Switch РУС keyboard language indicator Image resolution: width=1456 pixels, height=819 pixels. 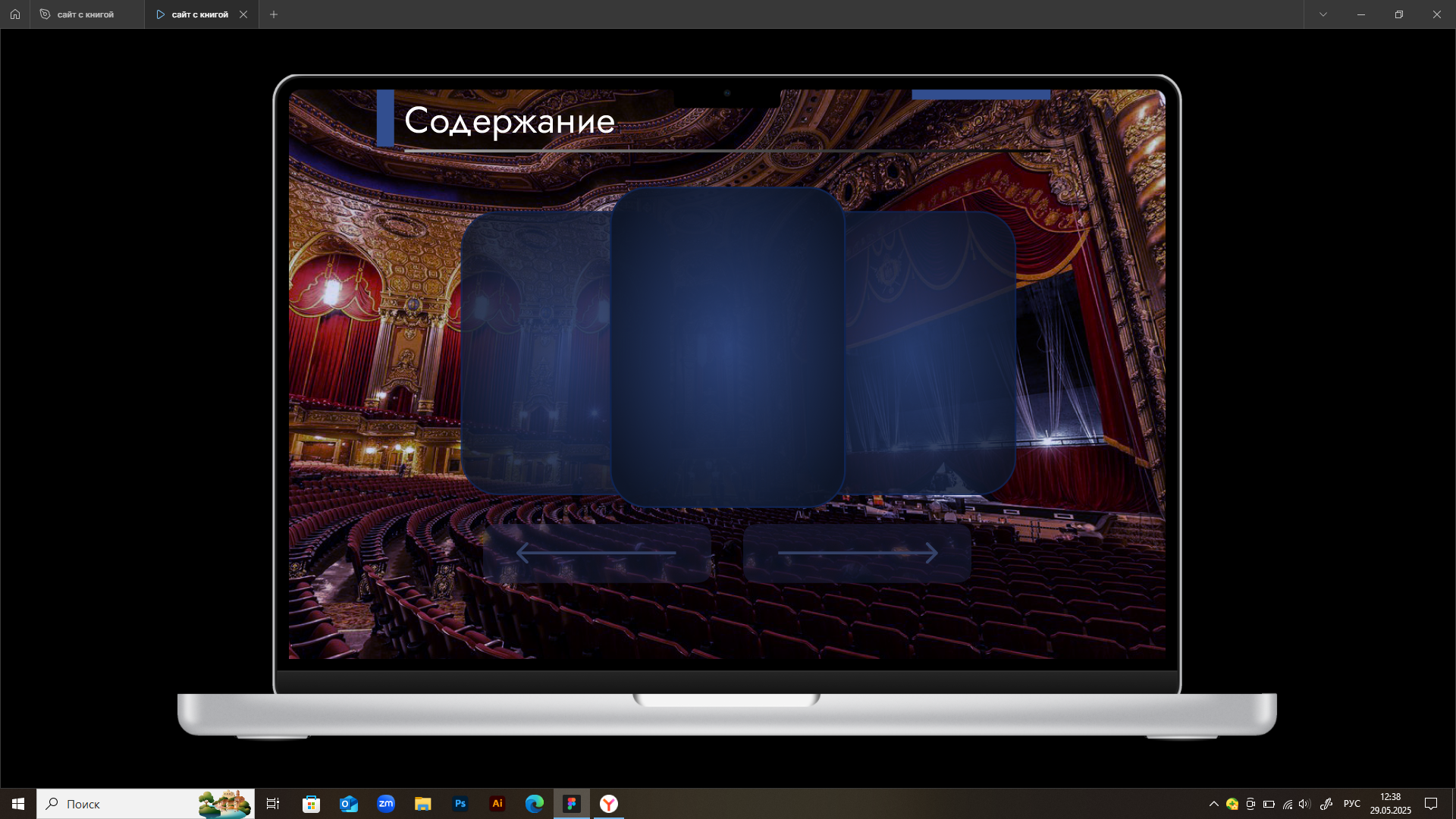point(1351,804)
